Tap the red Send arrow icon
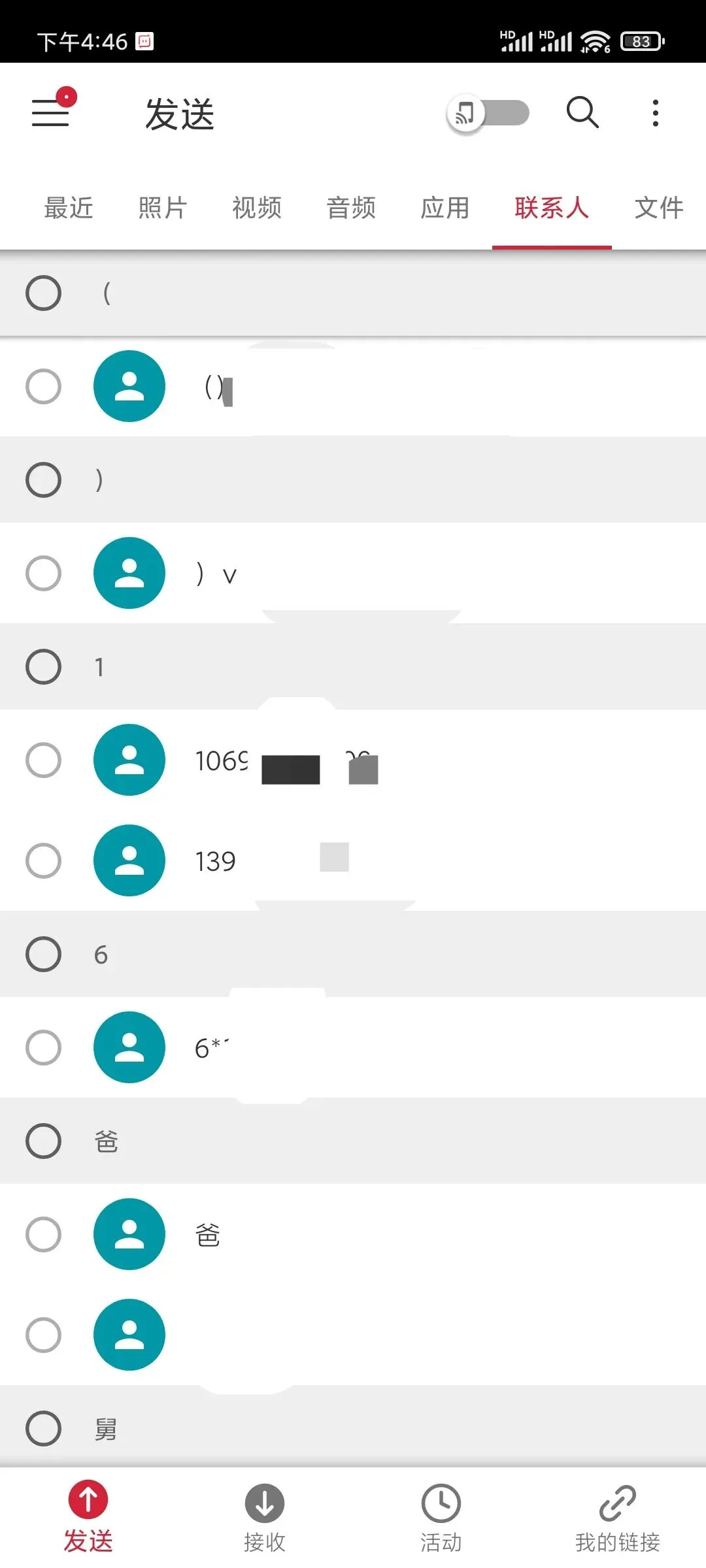The width and height of the screenshot is (706, 1568). [88, 1499]
